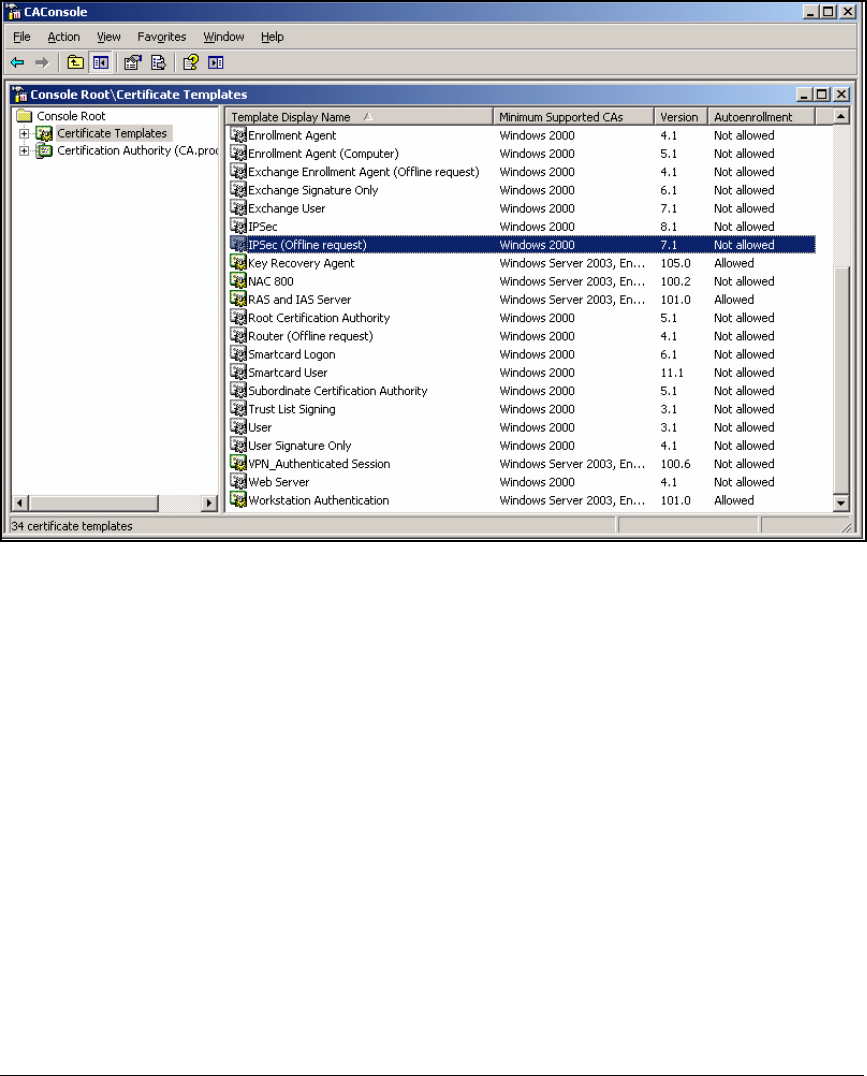
Task: Click version 11.1 in Smartcard User row
Action: [671, 373]
